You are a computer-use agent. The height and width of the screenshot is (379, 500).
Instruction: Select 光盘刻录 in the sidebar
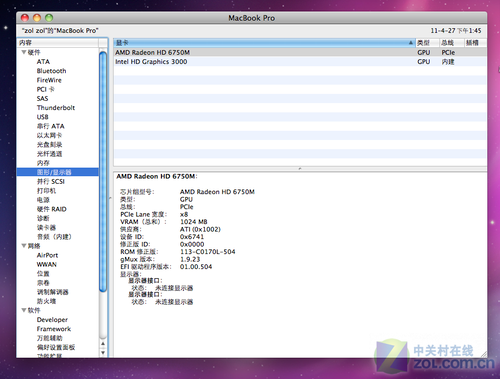pyautogui.click(x=49, y=145)
